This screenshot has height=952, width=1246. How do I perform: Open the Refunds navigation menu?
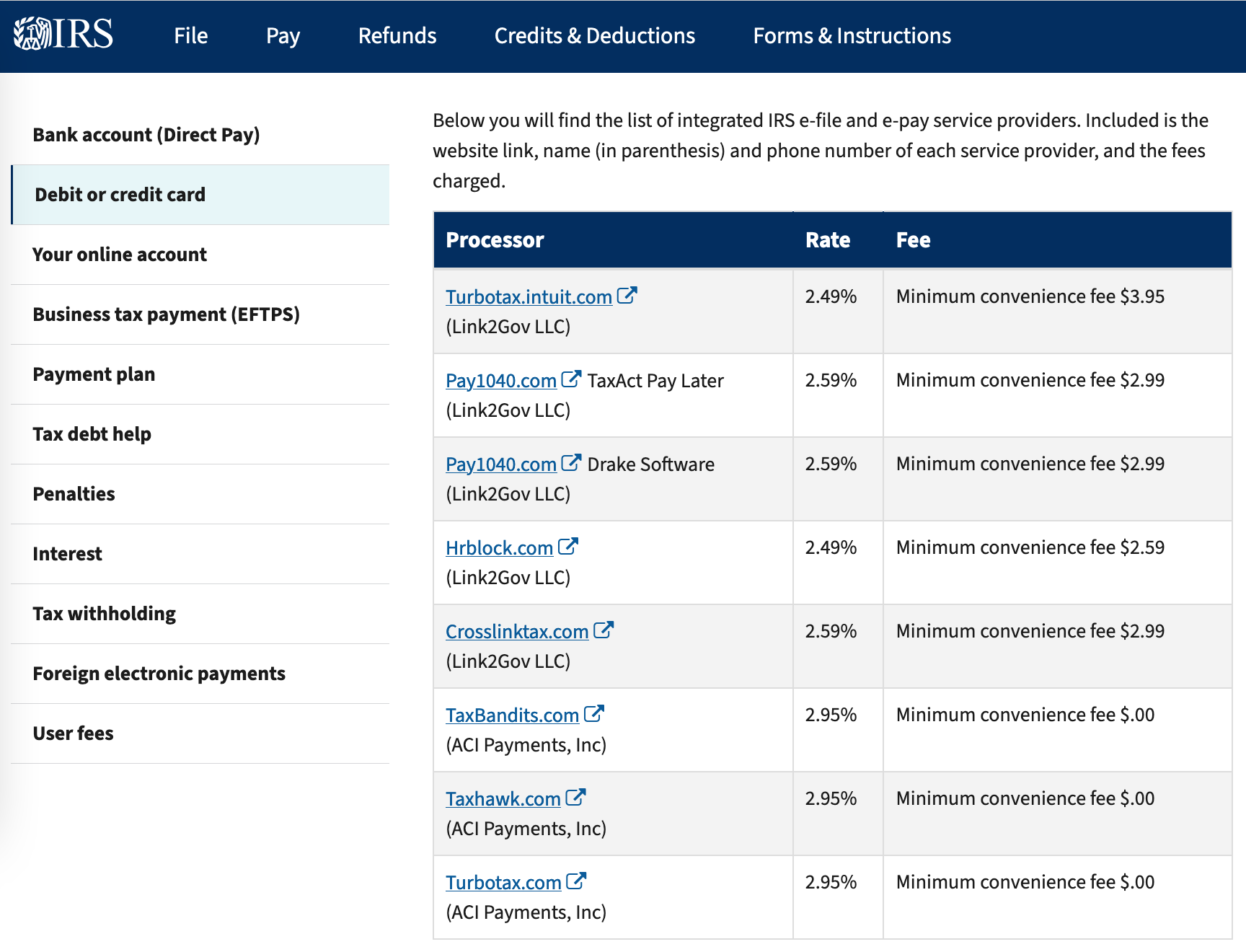[x=397, y=36]
